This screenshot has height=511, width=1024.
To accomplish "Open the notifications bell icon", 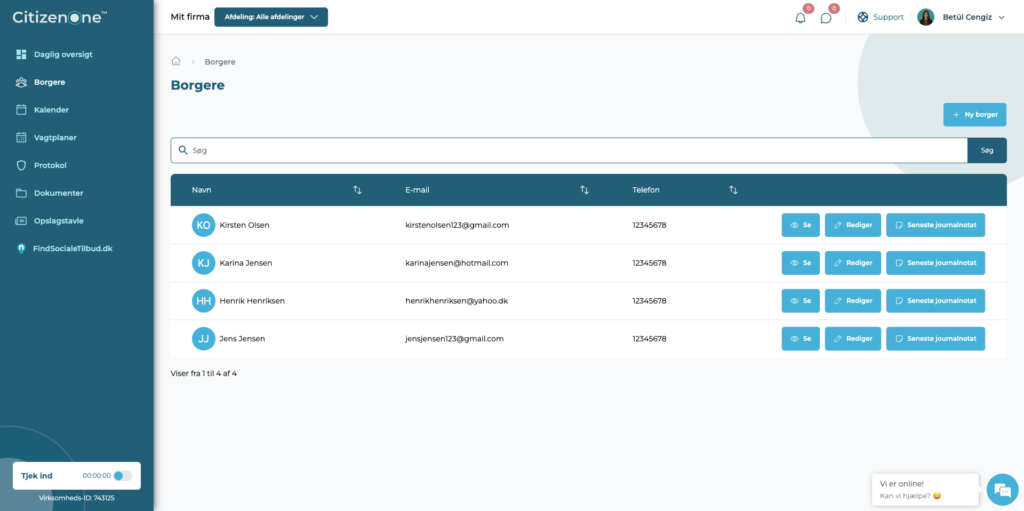I will click(x=800, y=18).
